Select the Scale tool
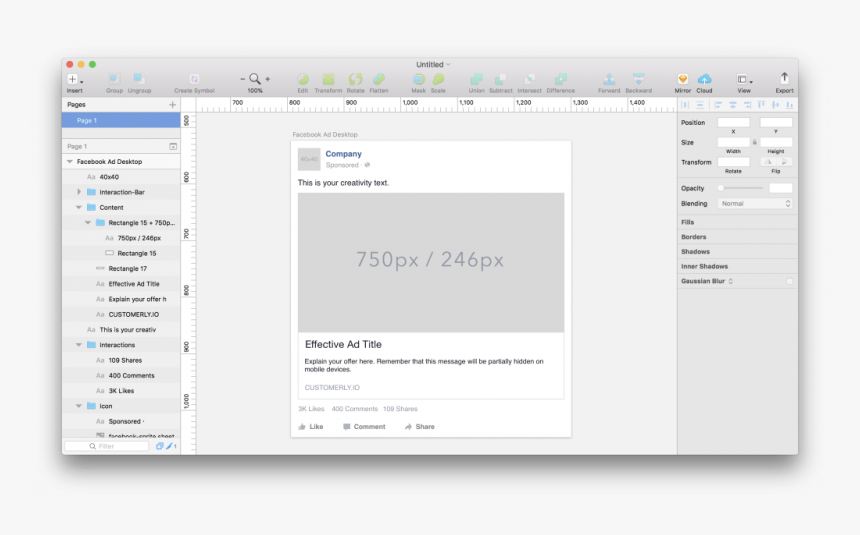This screenshot has width=860, height=535. 438,79
